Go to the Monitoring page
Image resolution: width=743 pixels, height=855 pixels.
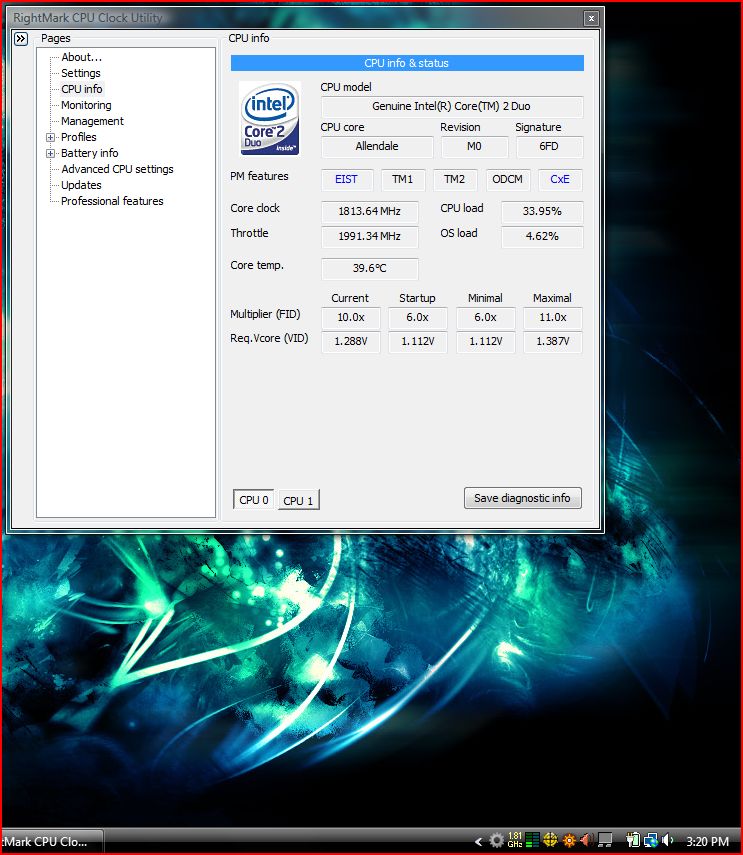point(86,105)
